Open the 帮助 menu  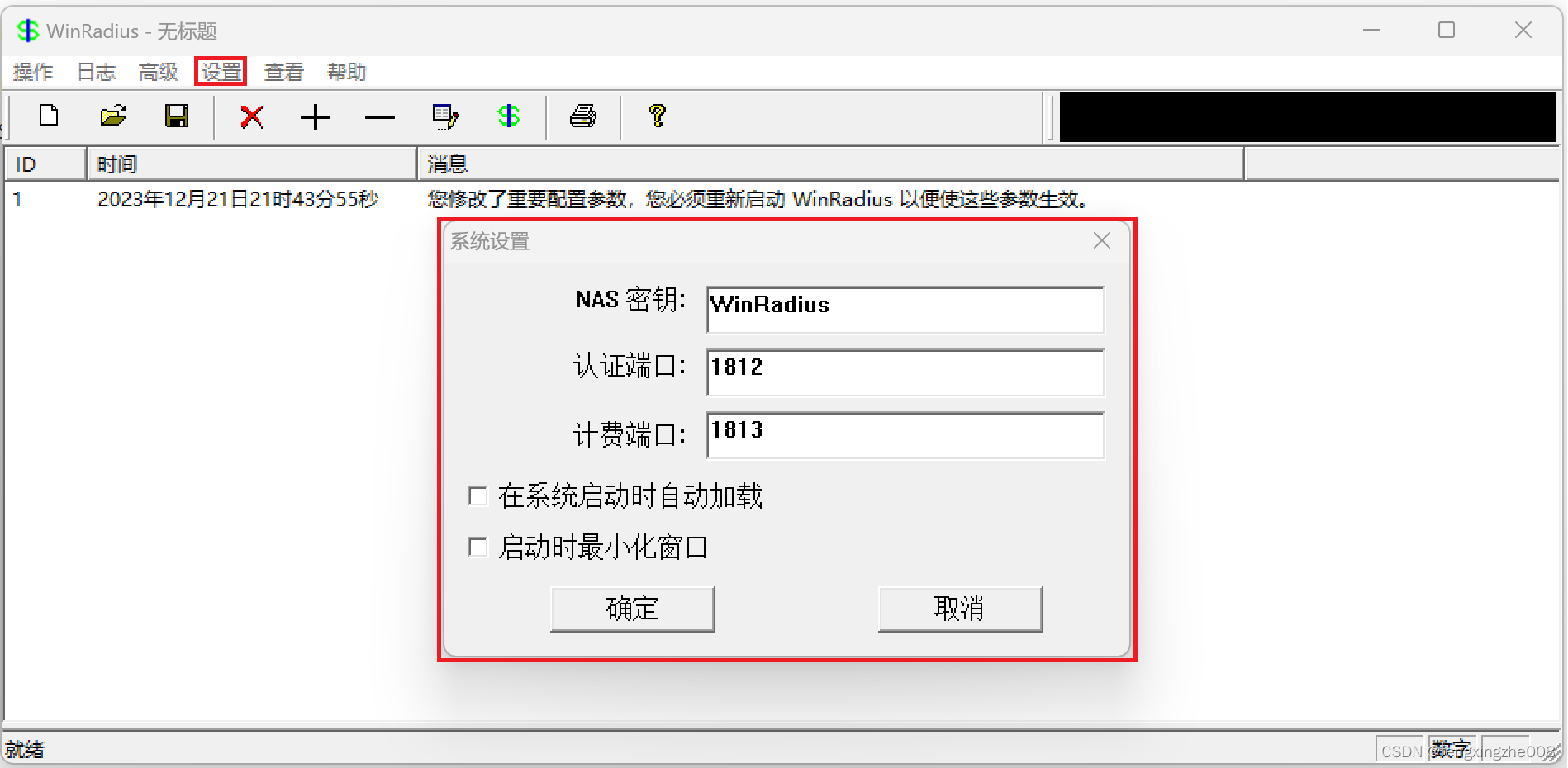[347, 72]
